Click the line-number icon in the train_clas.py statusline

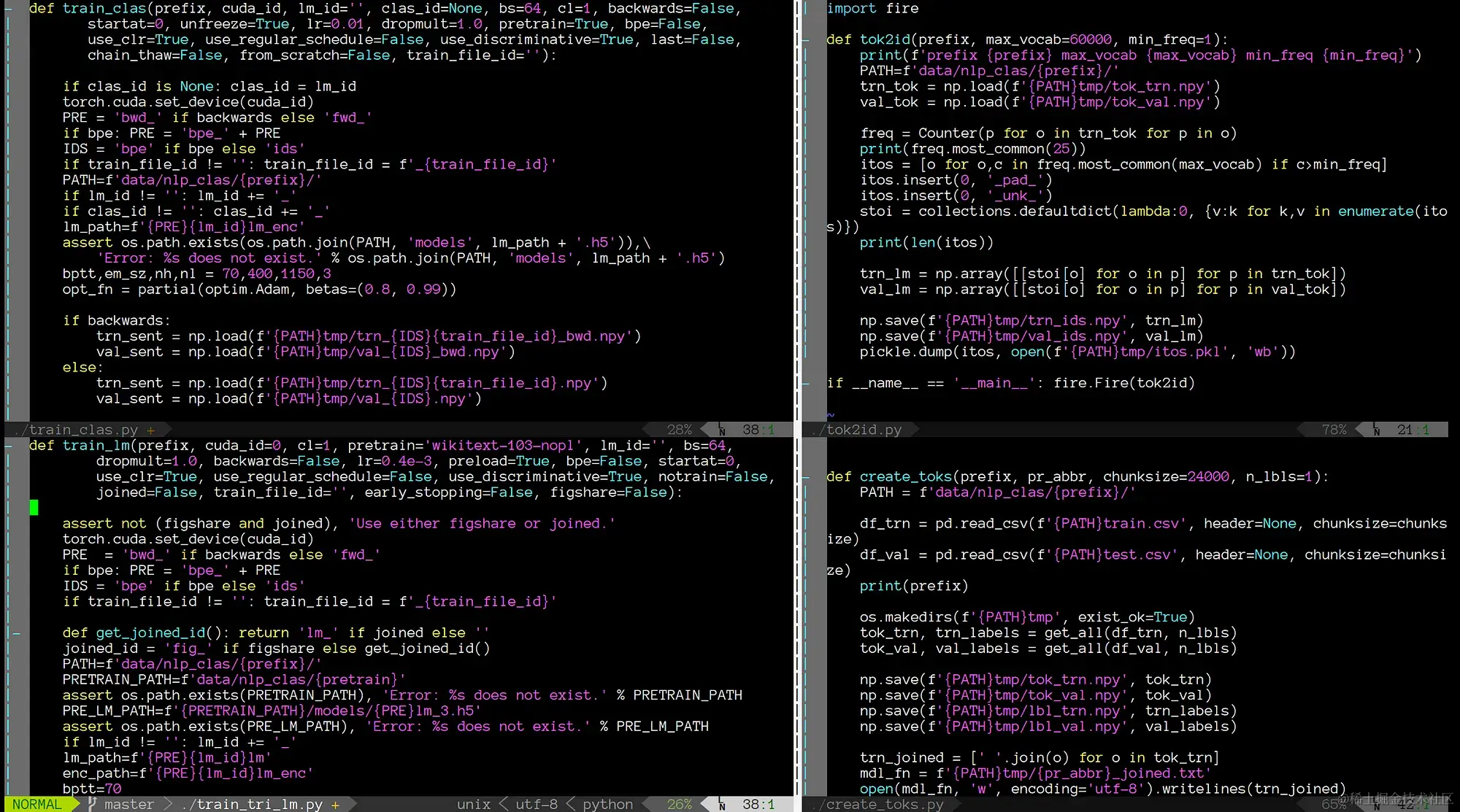tap(721, 430)
